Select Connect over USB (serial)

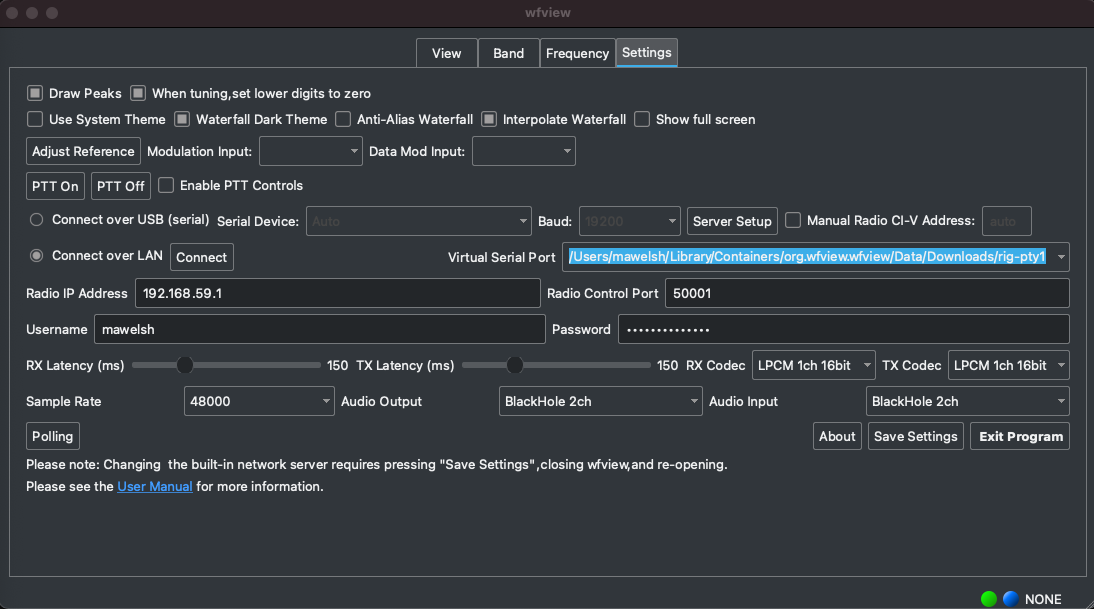pos(36,219)
